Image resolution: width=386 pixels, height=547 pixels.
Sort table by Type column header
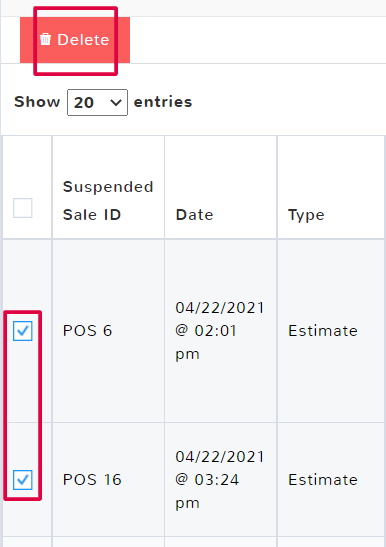(x=306, y=215)
